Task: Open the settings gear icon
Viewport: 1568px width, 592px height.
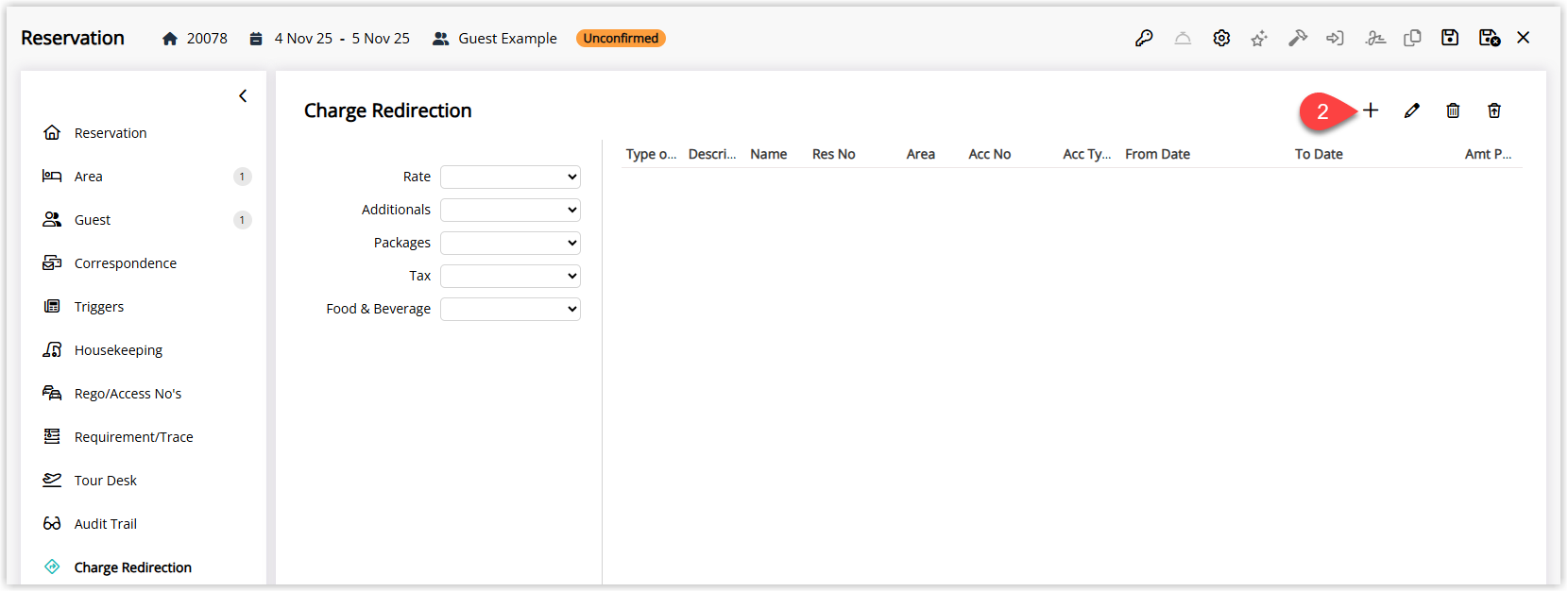Action: (x=1221, y=39)
